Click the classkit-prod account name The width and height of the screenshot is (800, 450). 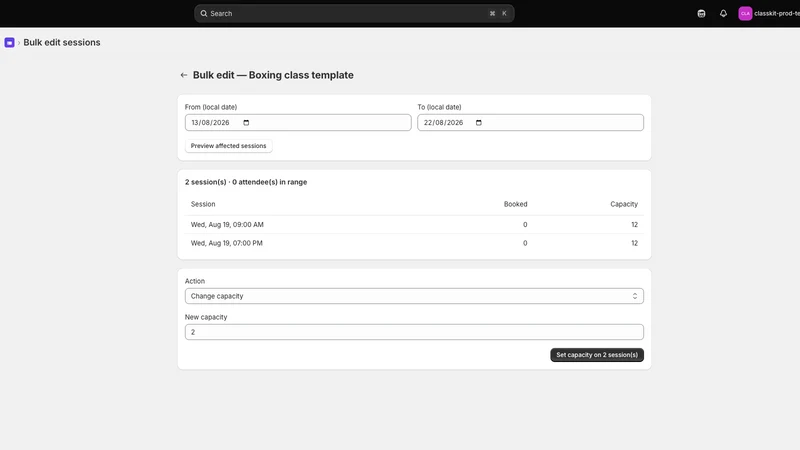(777, 14)
